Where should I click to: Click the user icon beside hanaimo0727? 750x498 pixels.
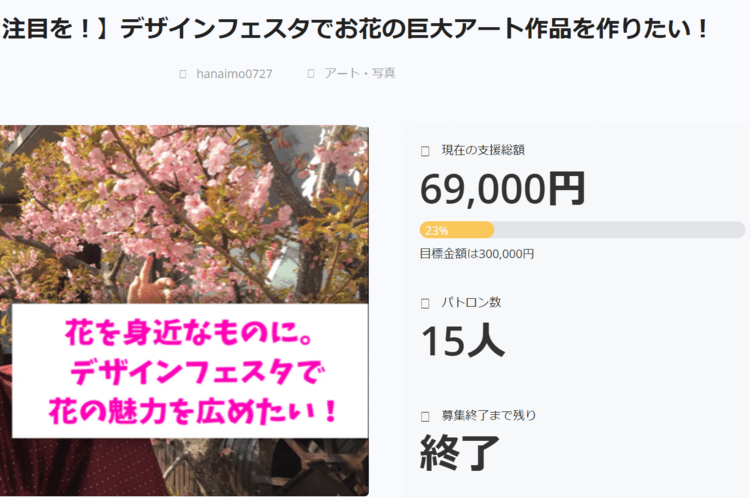(183, 74)
